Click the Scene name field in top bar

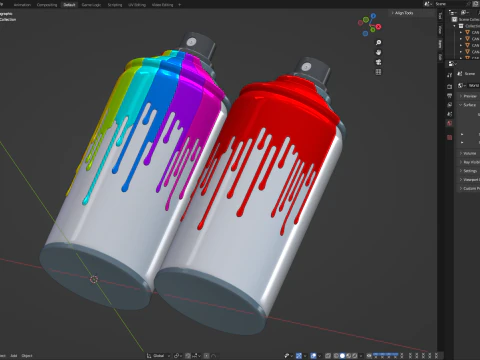tap(450, 4)
